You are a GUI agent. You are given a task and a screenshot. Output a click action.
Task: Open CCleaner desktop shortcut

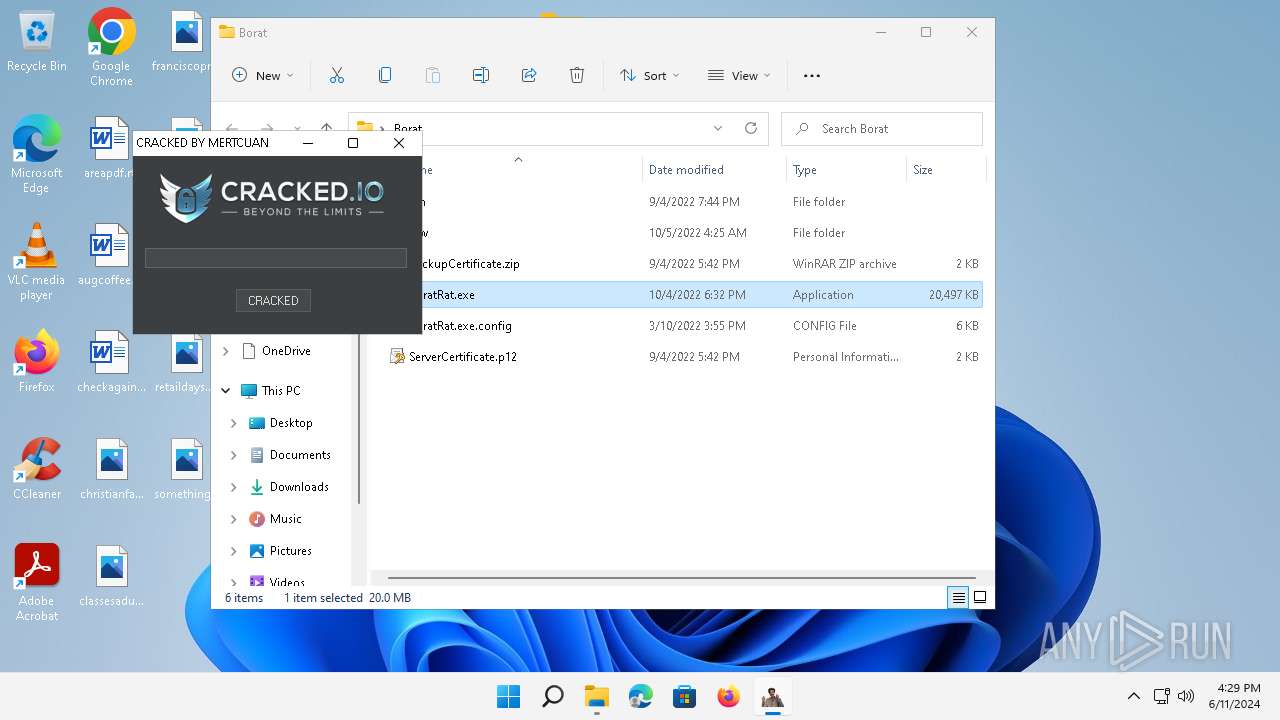(x=37, y=469)
